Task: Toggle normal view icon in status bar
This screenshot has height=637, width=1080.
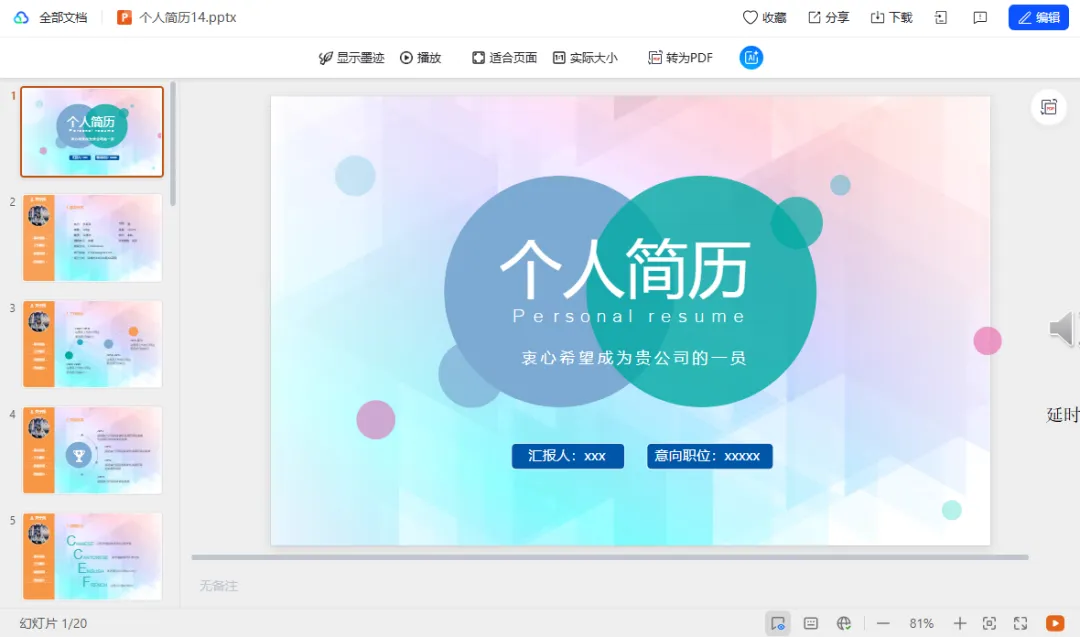Action: [778, 623]
